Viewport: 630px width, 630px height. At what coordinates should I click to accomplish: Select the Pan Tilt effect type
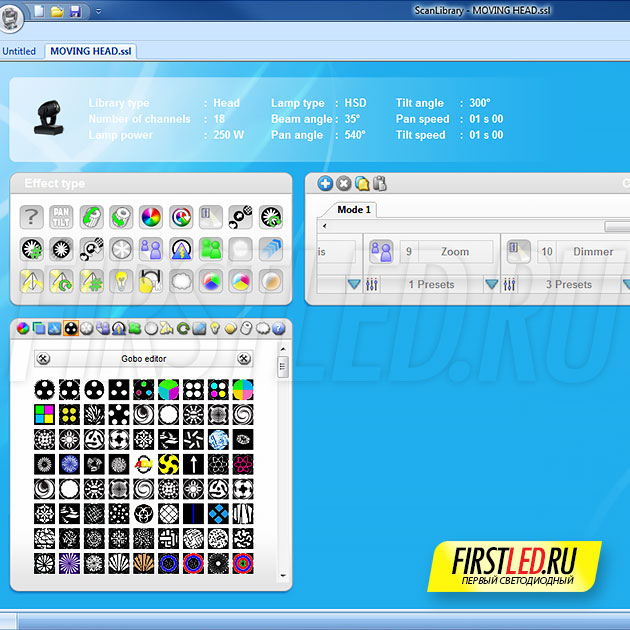pyautogui.click(x=61, y=216)
